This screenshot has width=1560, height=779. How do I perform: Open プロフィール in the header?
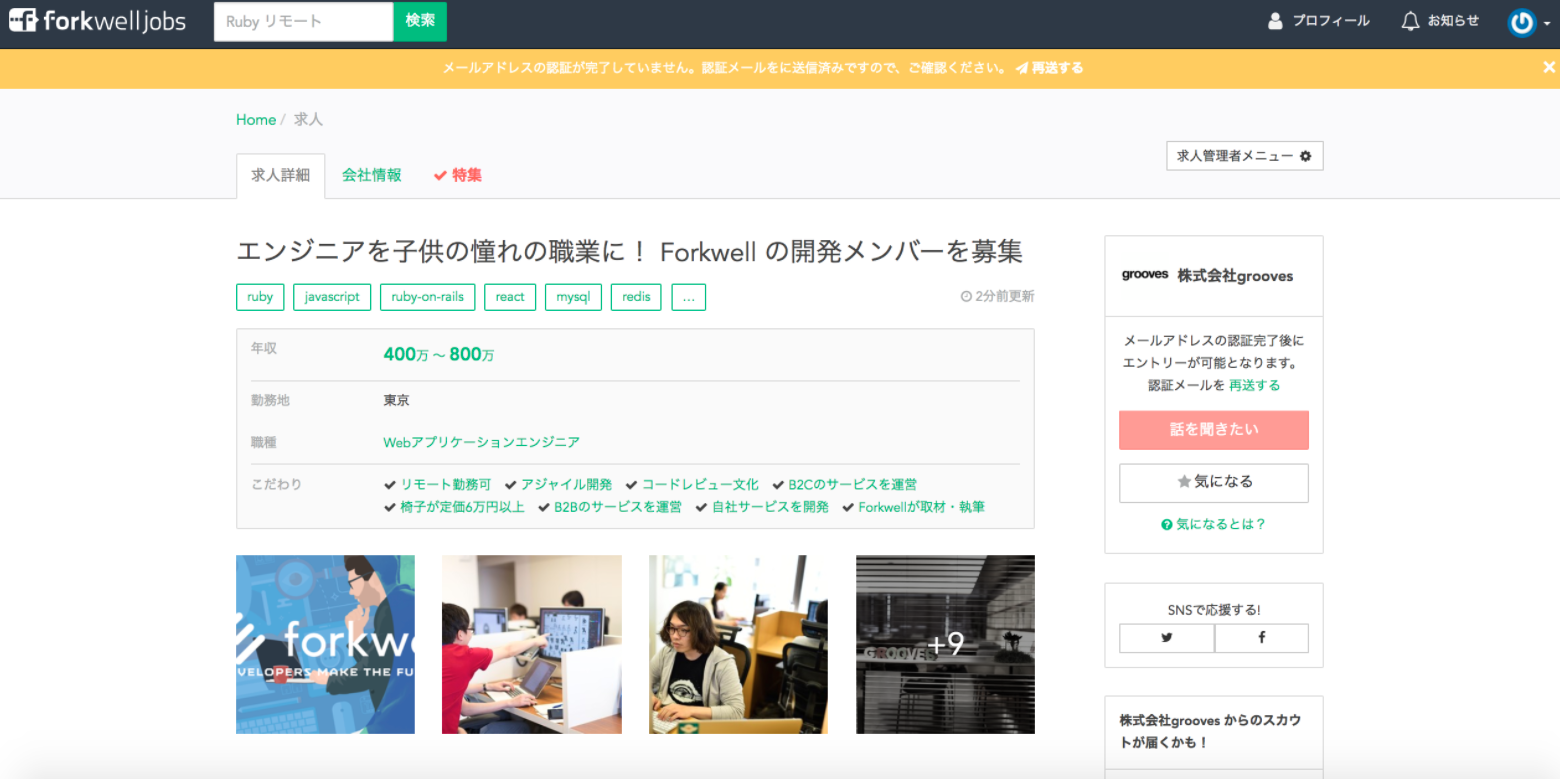tap(1319, 21)
